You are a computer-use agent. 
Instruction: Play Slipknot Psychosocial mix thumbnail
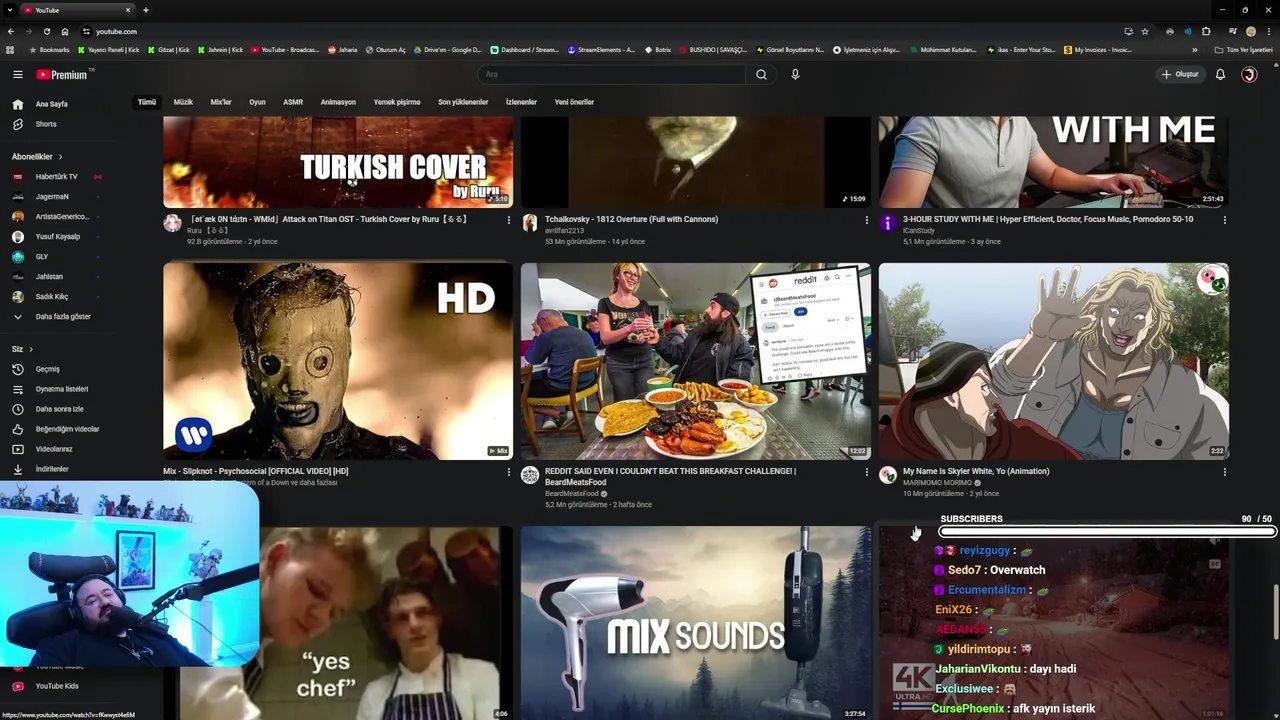coord(338,361)
